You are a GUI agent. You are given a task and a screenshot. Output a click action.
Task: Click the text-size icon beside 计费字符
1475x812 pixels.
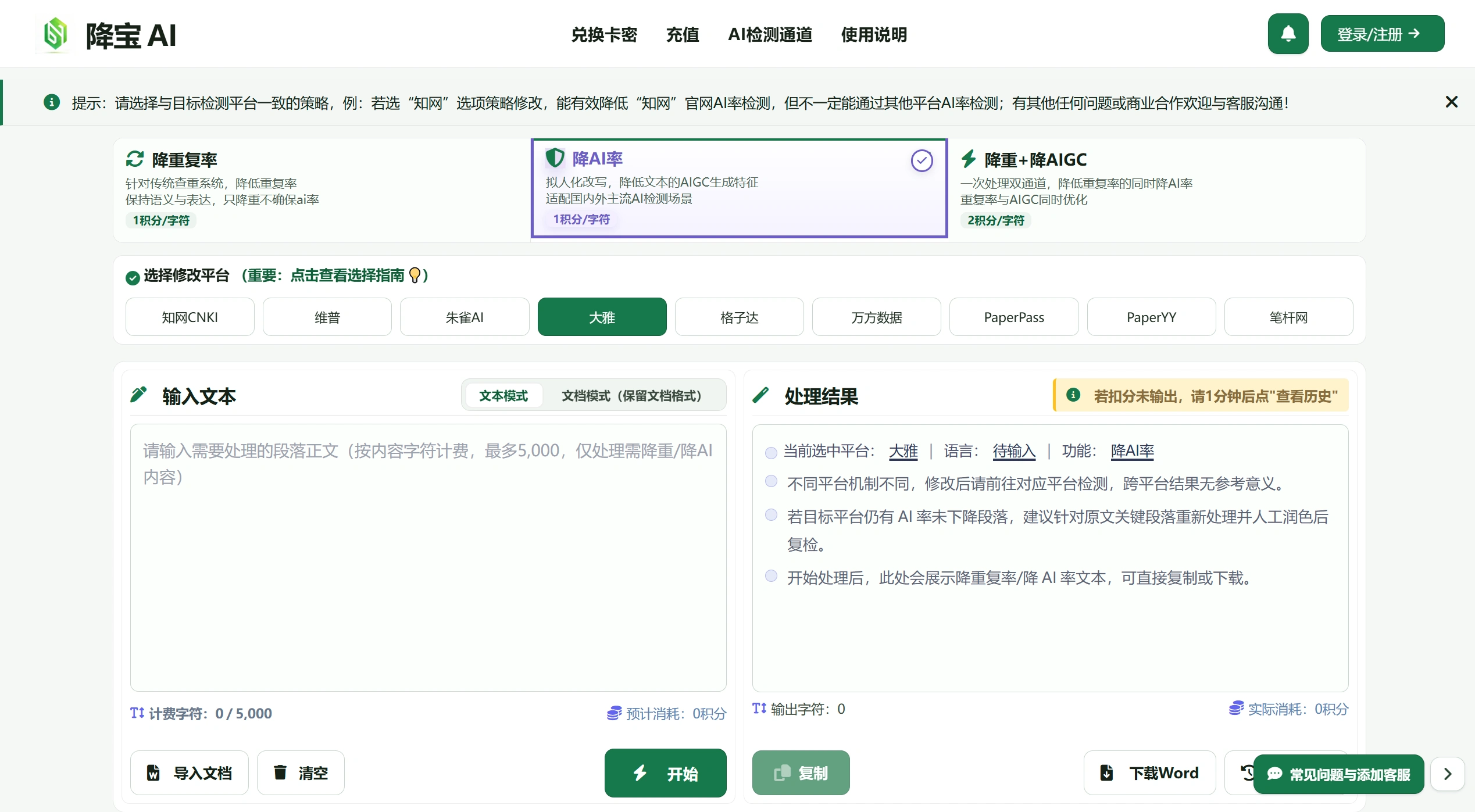pyautogui.click(x=137, y=713)
